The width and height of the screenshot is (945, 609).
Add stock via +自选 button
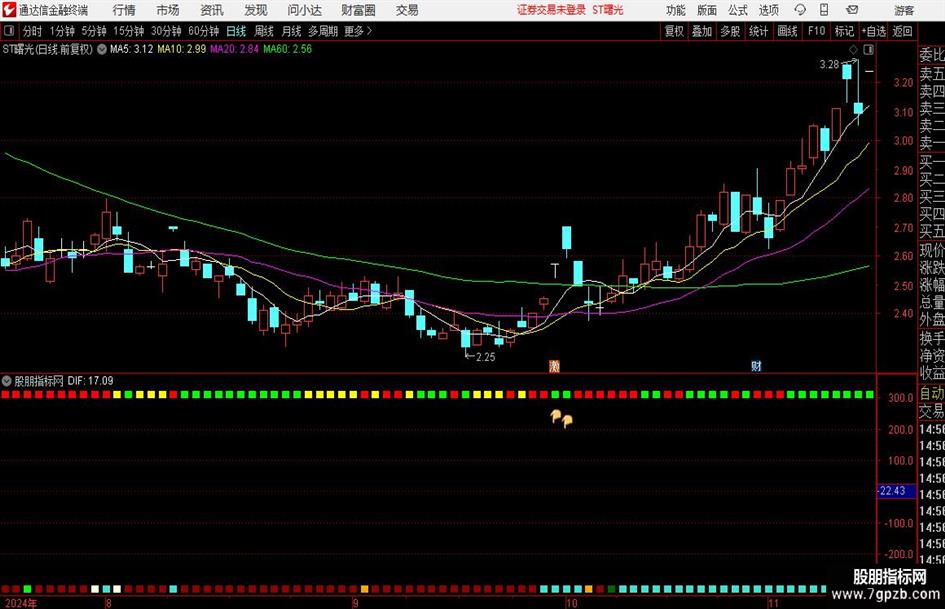pyautogui.click(x=873, y=31)
